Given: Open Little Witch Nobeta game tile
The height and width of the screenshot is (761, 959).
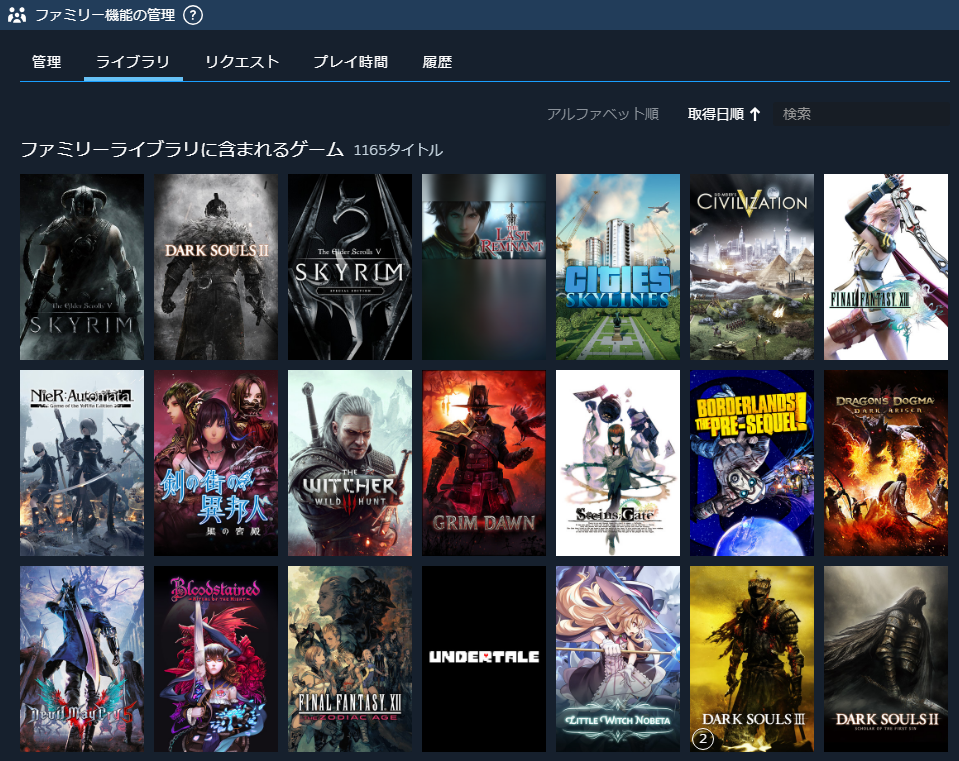Looking at the screenshot, I should (618, 658).
